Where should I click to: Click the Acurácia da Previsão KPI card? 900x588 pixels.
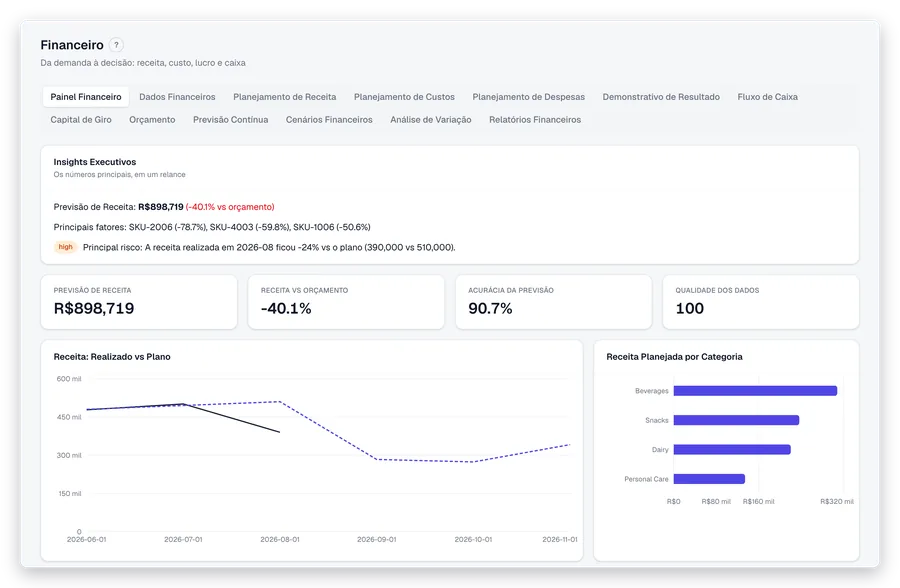[x=554, y=302]
